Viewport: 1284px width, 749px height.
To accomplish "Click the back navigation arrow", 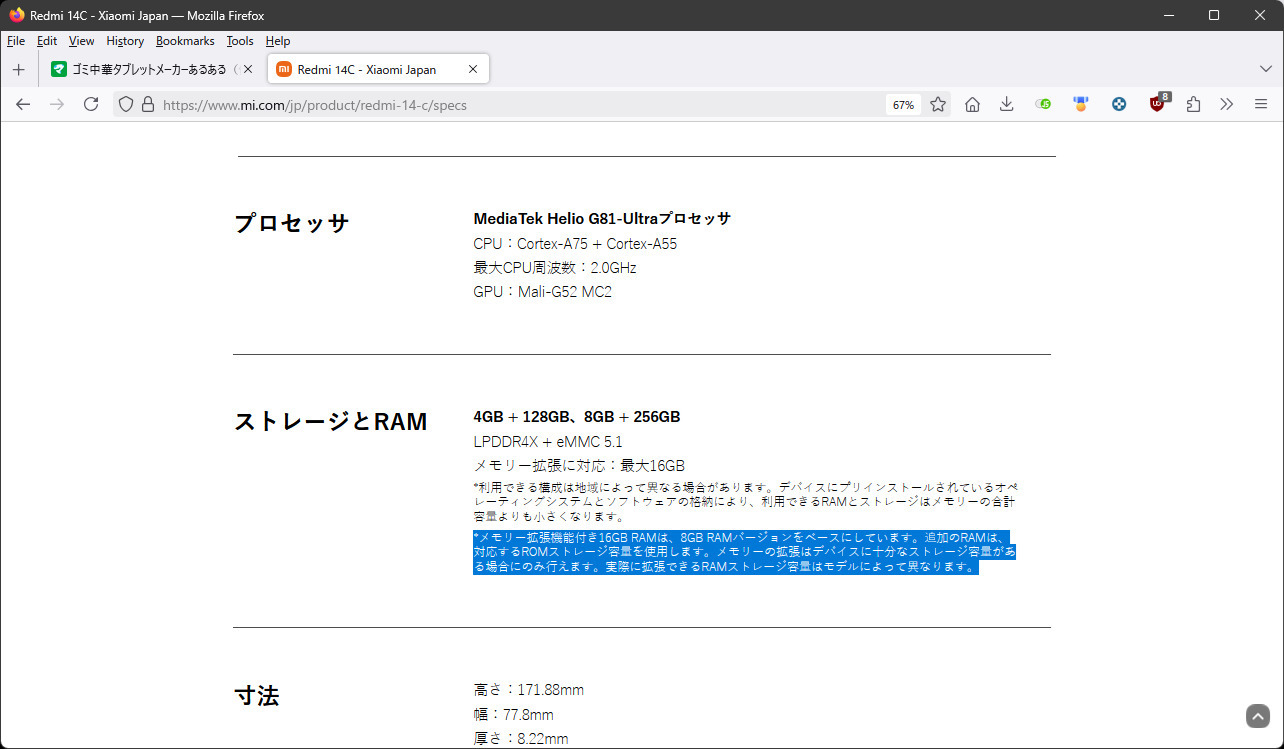I will point(23,104).
